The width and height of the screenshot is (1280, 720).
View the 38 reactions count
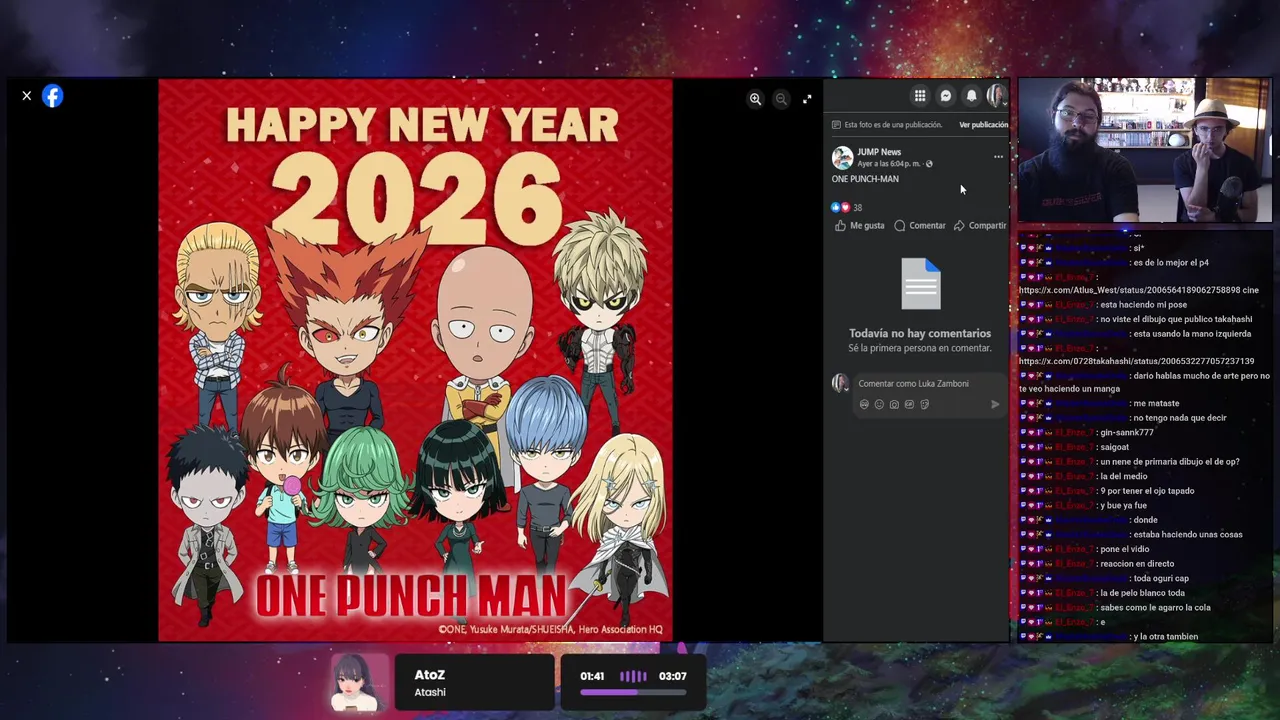857,208
